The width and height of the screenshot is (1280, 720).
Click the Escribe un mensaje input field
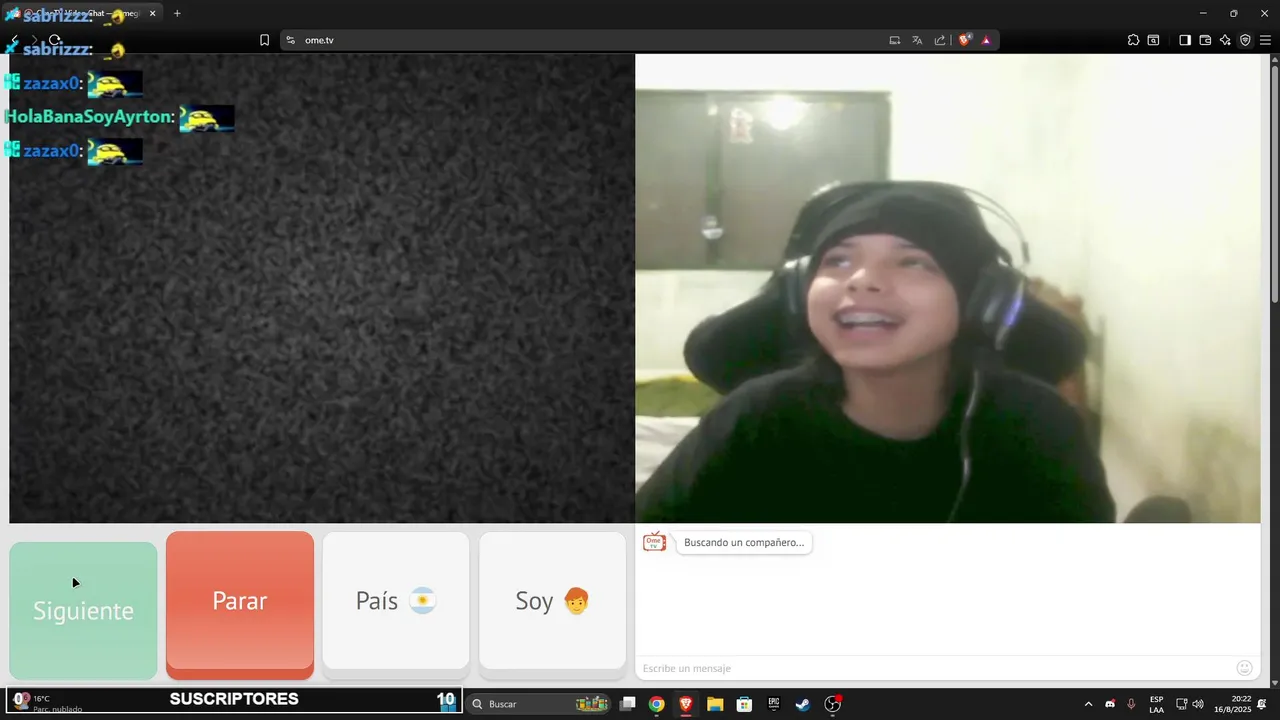[935, 668]
